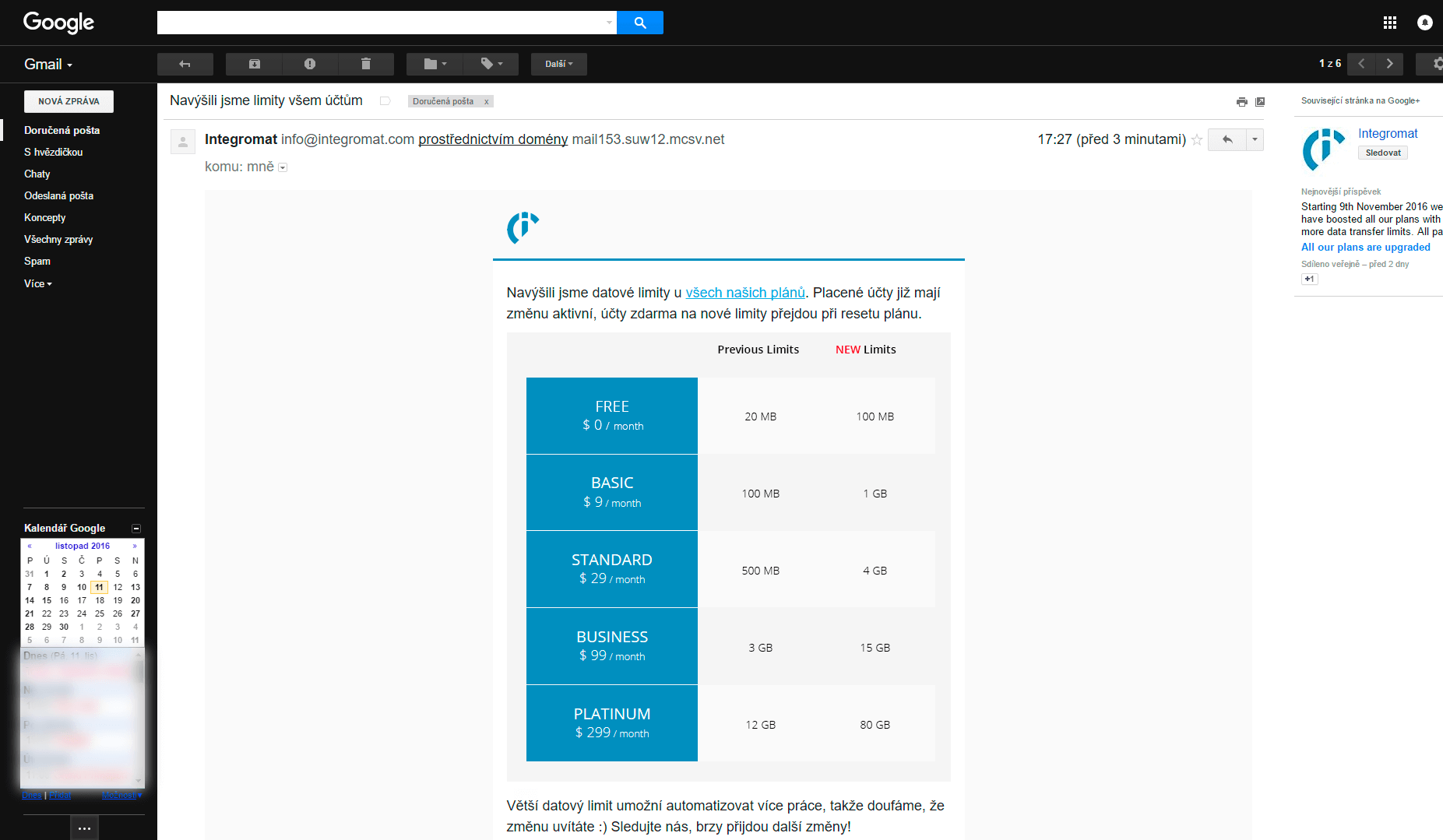Click the PLATINUM plan cell
The height and width of the screenshot is (840, 1443).
click(x=612, y=723)
